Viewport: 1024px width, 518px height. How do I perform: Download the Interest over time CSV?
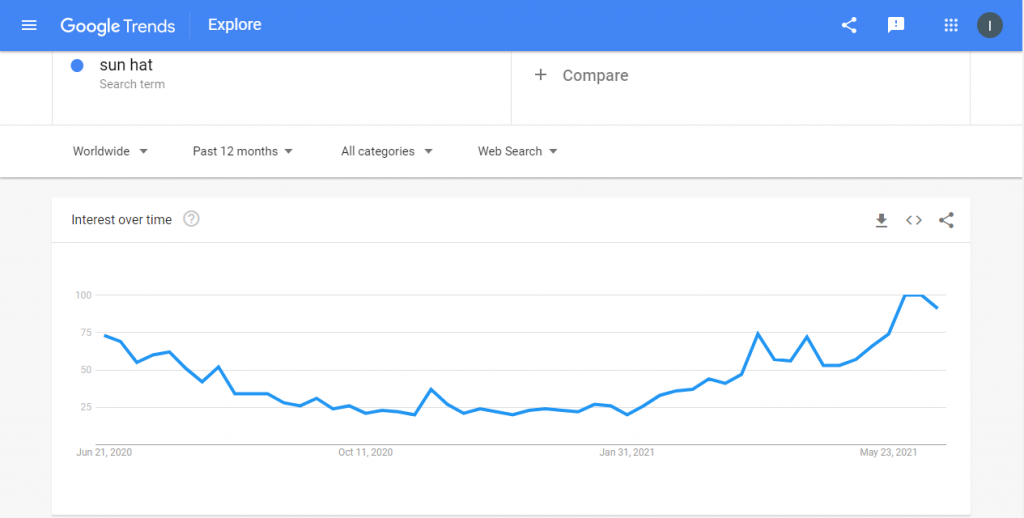tap(882, 220)
